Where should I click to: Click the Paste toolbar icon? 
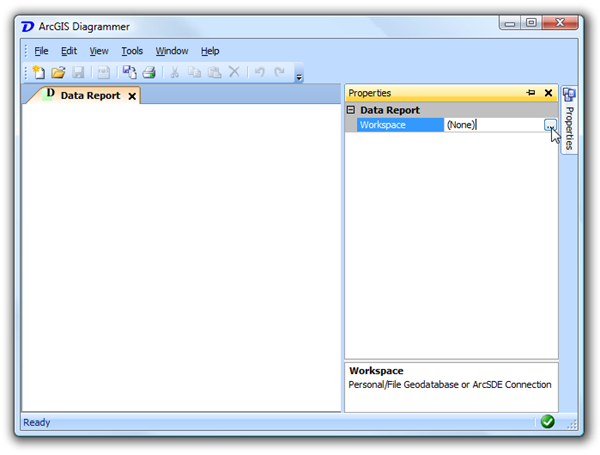click(214, 72)
